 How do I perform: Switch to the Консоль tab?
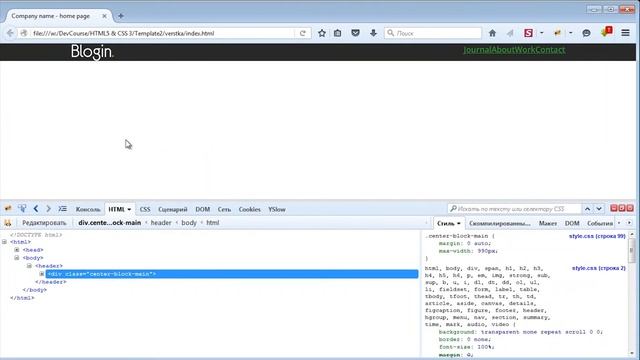[x=88, y=209]
